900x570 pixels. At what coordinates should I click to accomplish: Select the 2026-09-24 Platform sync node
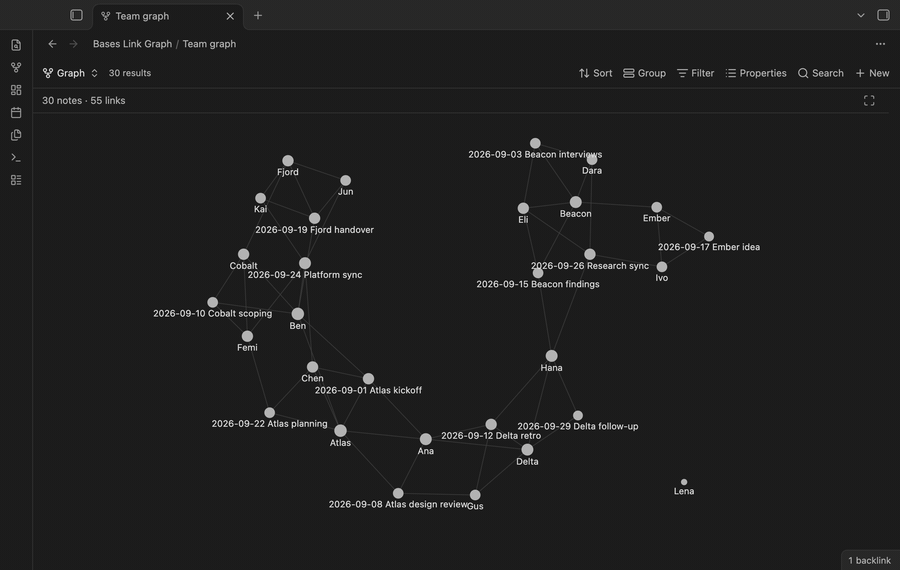[x=305, y=263]
